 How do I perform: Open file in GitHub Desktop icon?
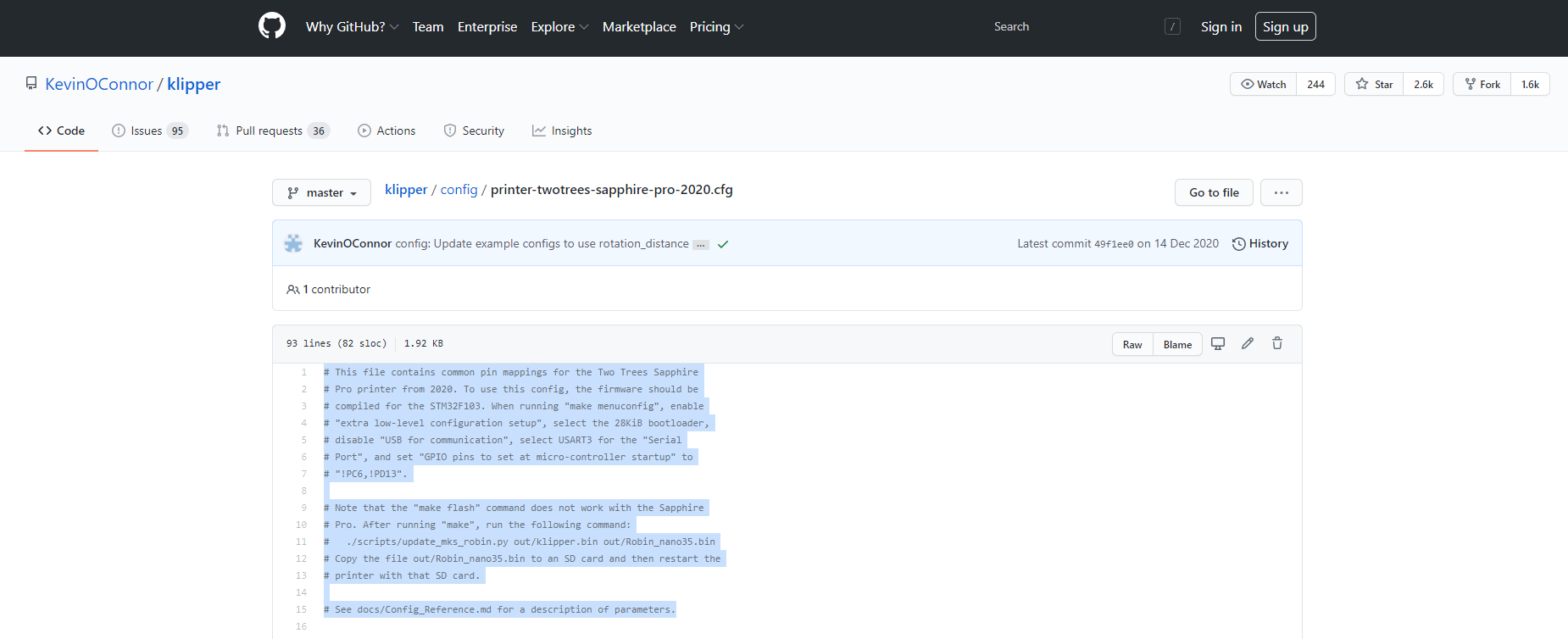[1218, 343]
